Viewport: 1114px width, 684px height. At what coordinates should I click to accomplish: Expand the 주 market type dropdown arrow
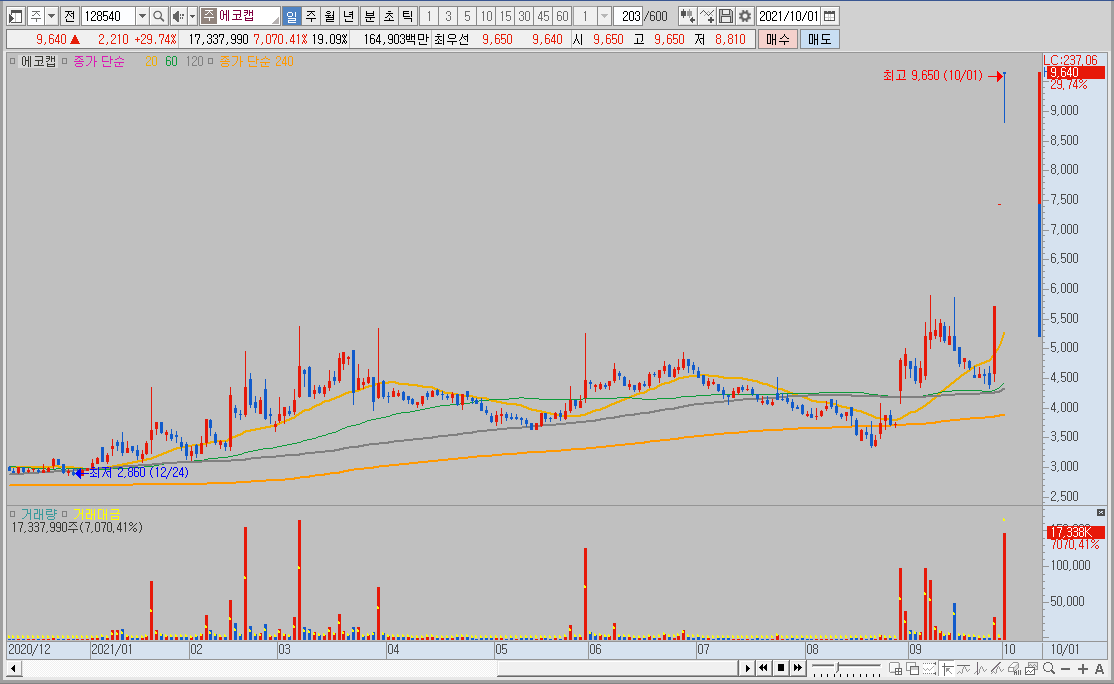[x=51, y=16]
